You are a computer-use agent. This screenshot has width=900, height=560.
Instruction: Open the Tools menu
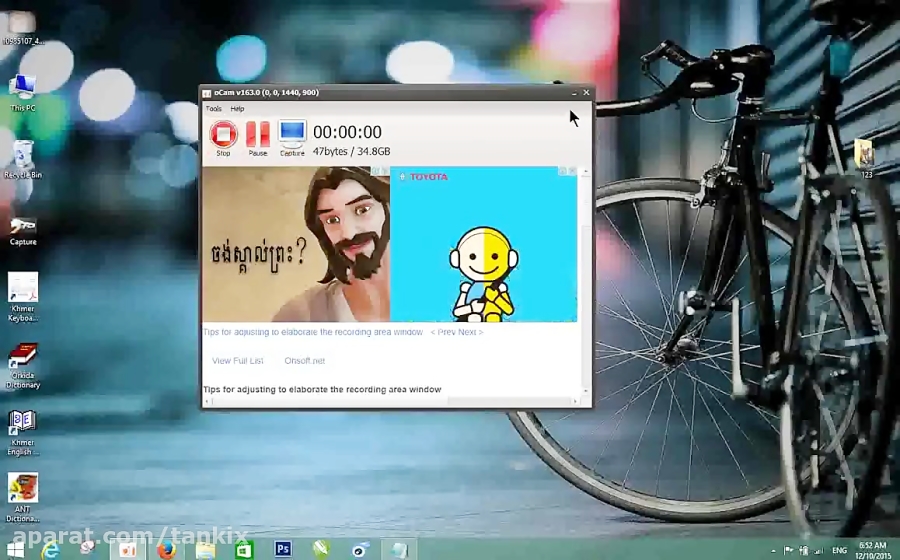214,108
